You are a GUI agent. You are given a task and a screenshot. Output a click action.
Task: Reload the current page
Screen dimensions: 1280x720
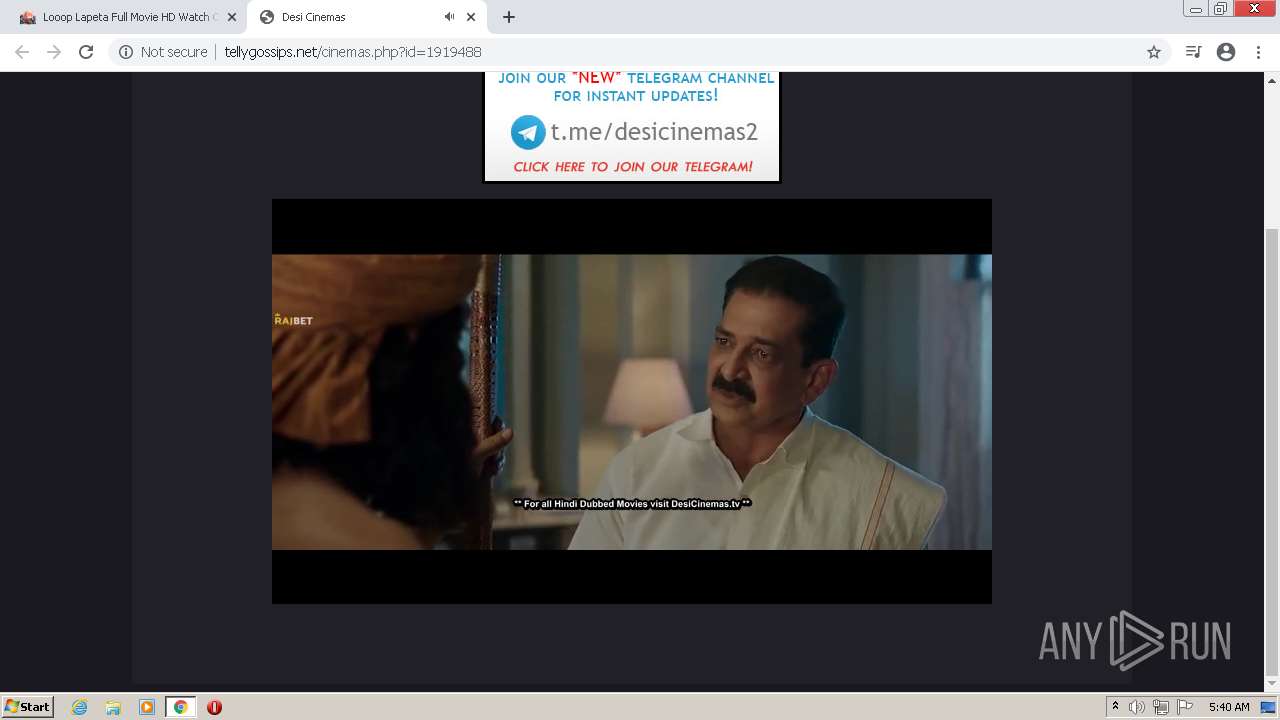86,52
